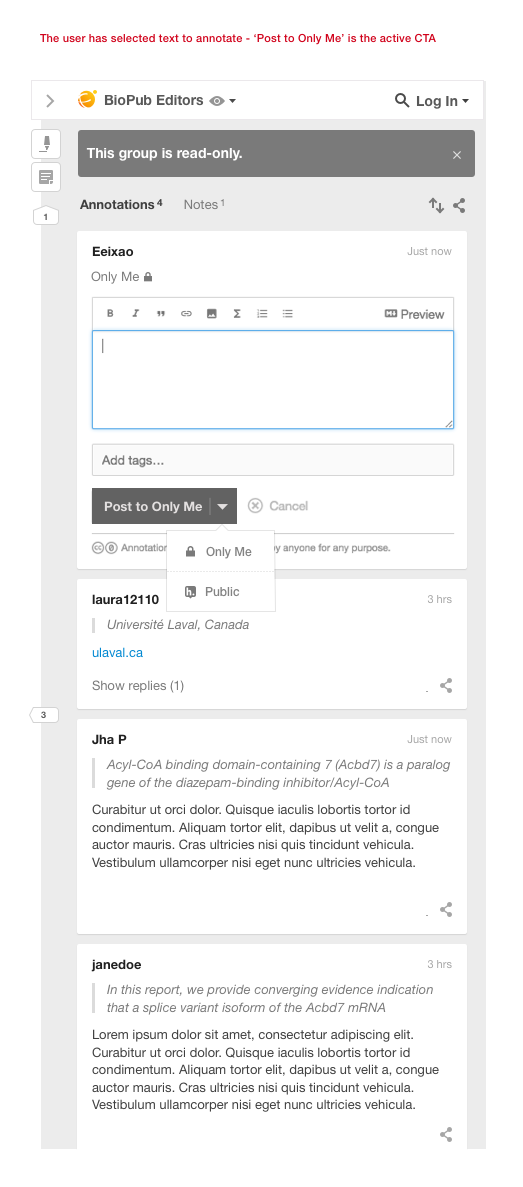Cancel the annotation draft
Viewport: 523px width, 1187px height.
coord(278,506)
